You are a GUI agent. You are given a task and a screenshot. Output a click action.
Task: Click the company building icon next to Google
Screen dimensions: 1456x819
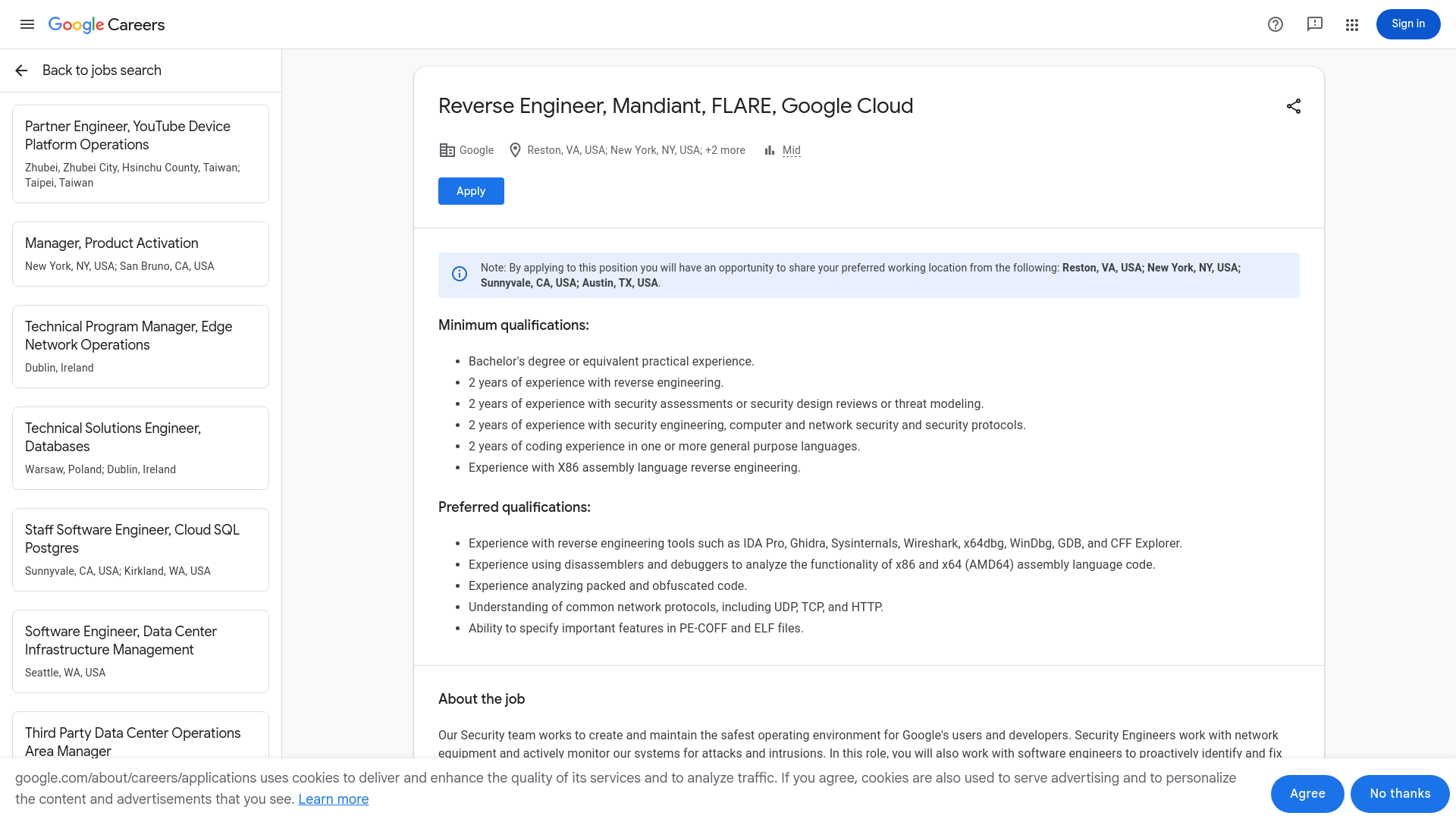pyautogui.click(x=447, y=150)
